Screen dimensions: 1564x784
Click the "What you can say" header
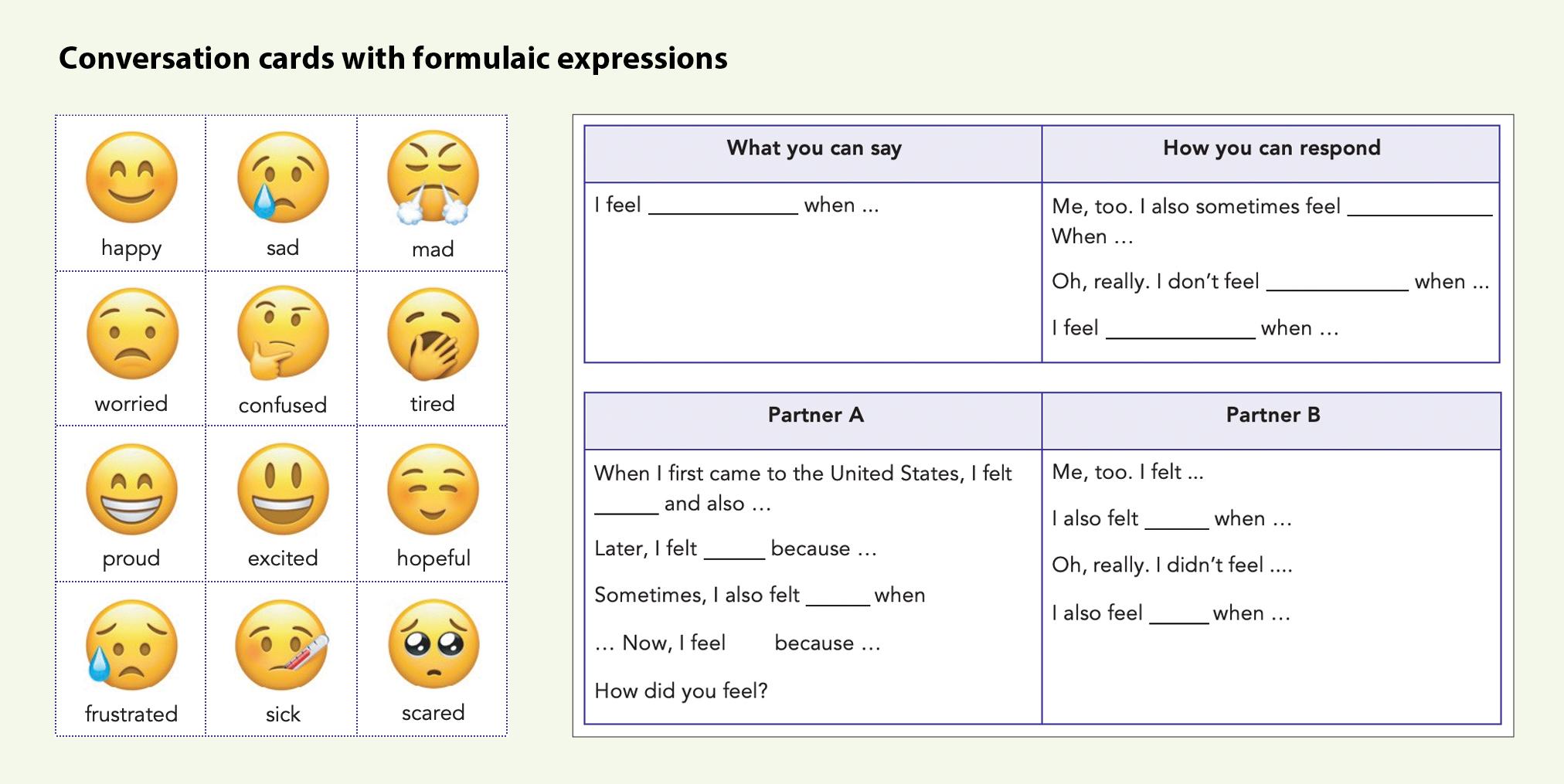[814, 148]
